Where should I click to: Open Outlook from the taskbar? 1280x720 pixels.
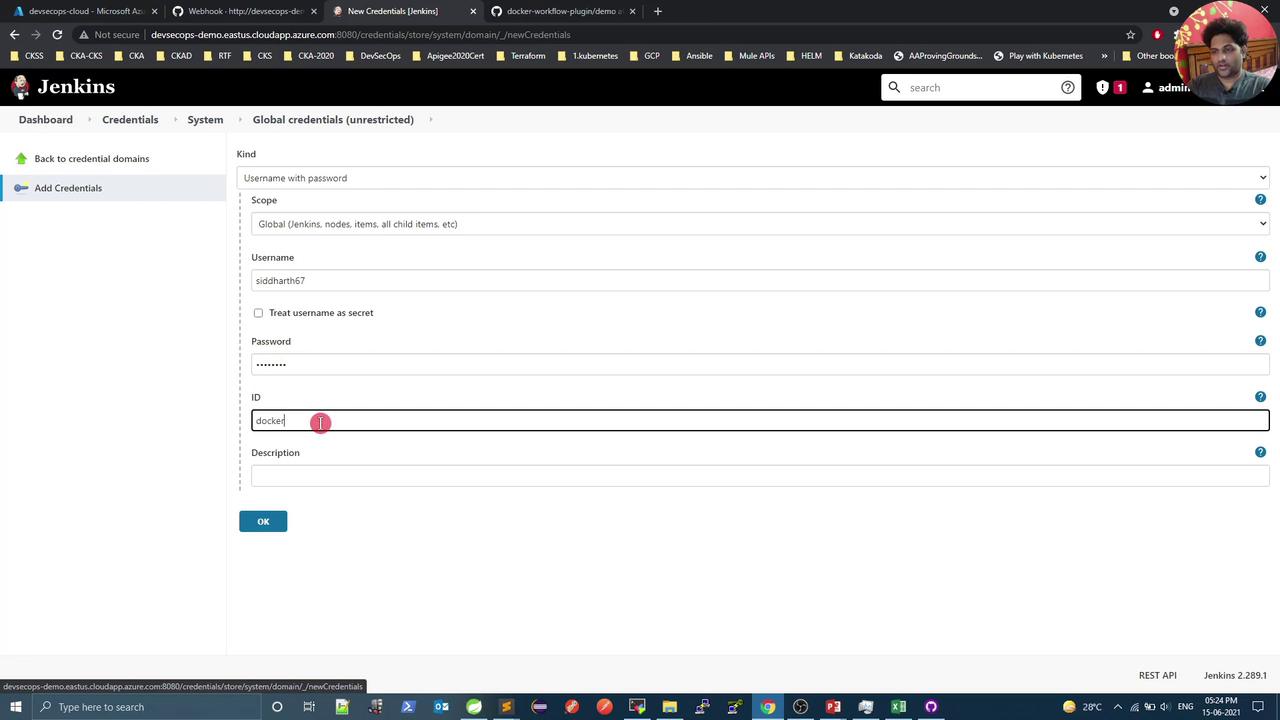[441, 707]
